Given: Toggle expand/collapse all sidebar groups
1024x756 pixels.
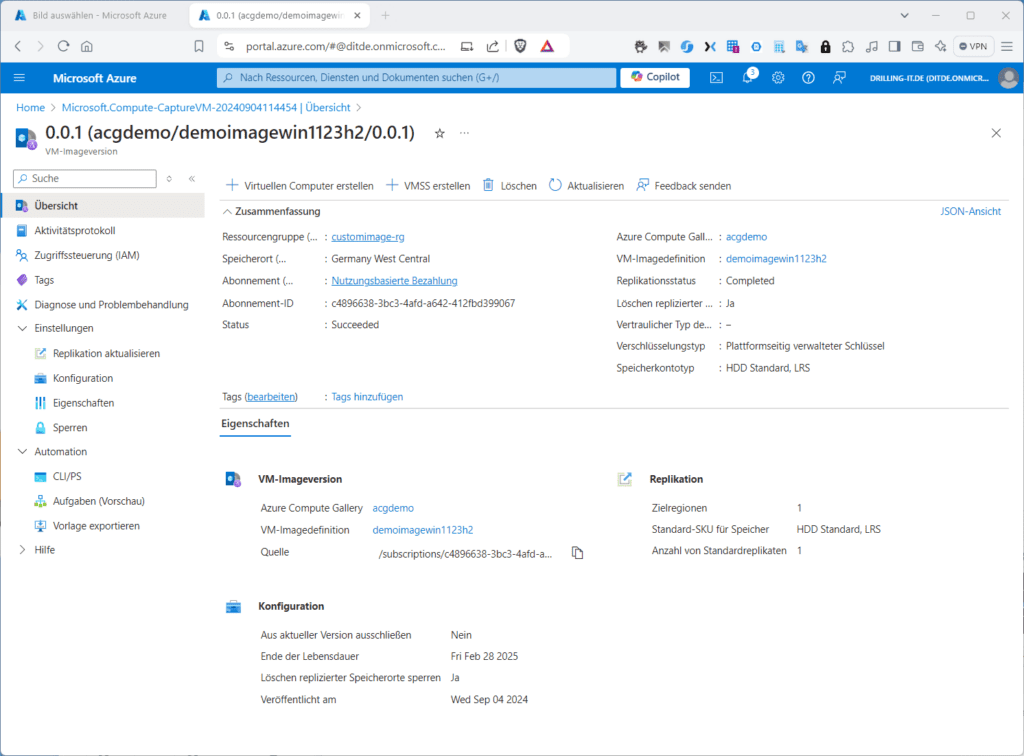Looking at the screenshot, I should (169, 178).
